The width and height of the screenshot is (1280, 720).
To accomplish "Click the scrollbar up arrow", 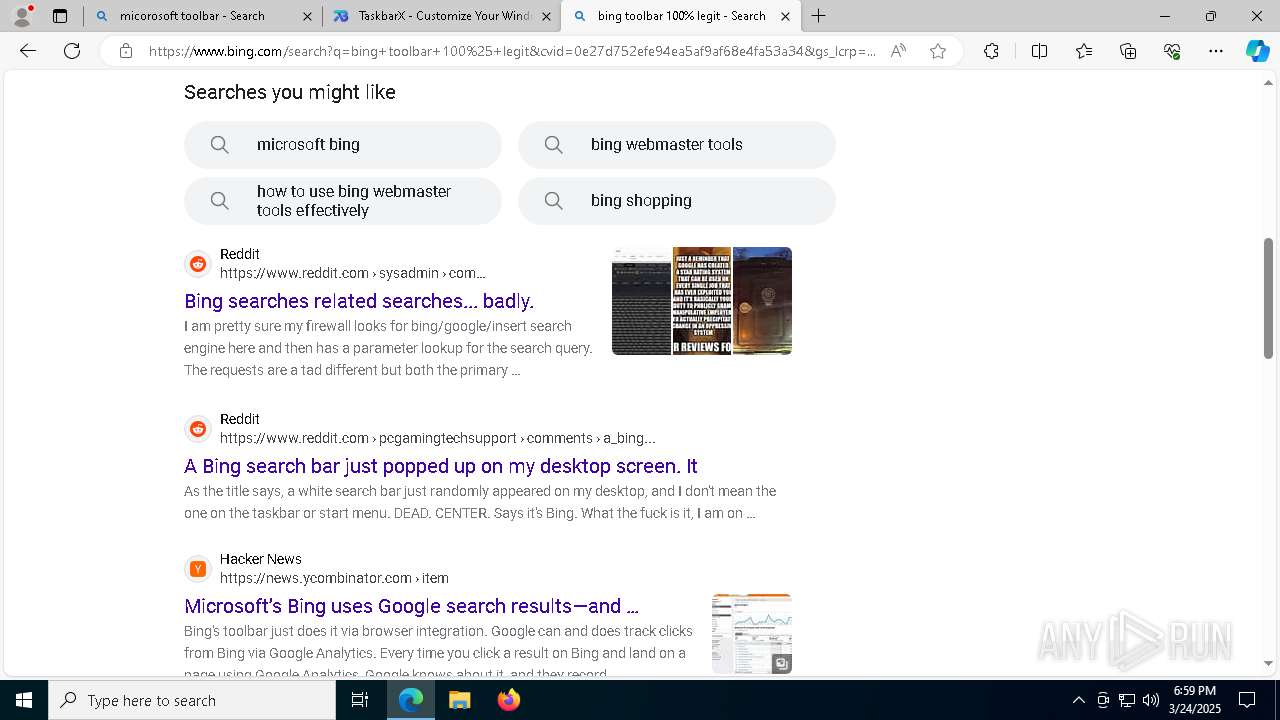I will pos(1268,82).
